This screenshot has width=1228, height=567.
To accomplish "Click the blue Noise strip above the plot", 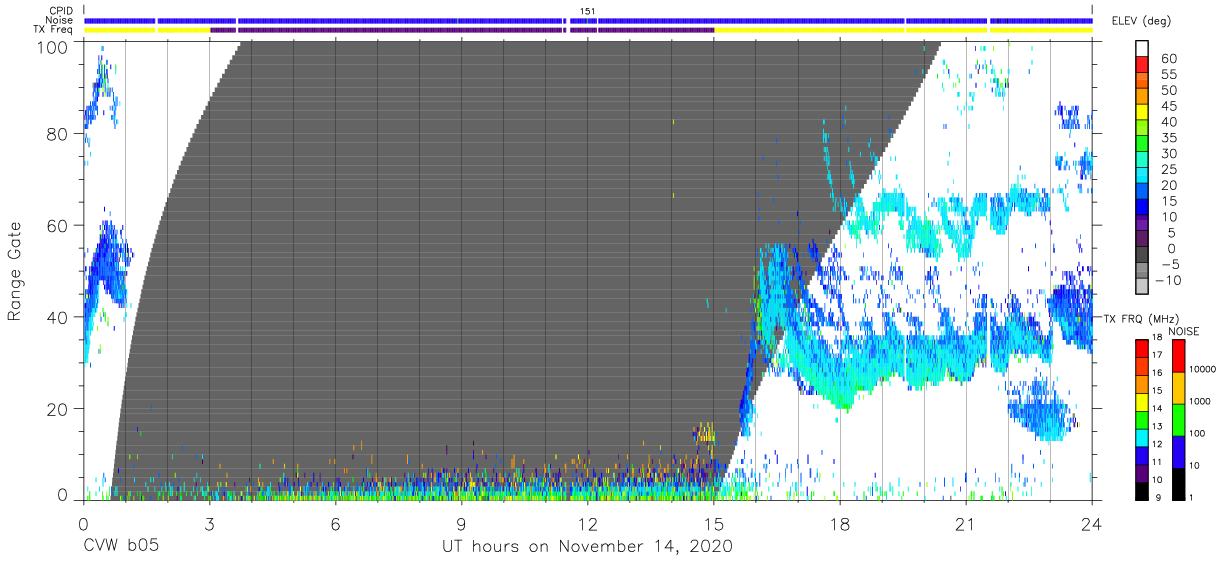I will point(588,20).
